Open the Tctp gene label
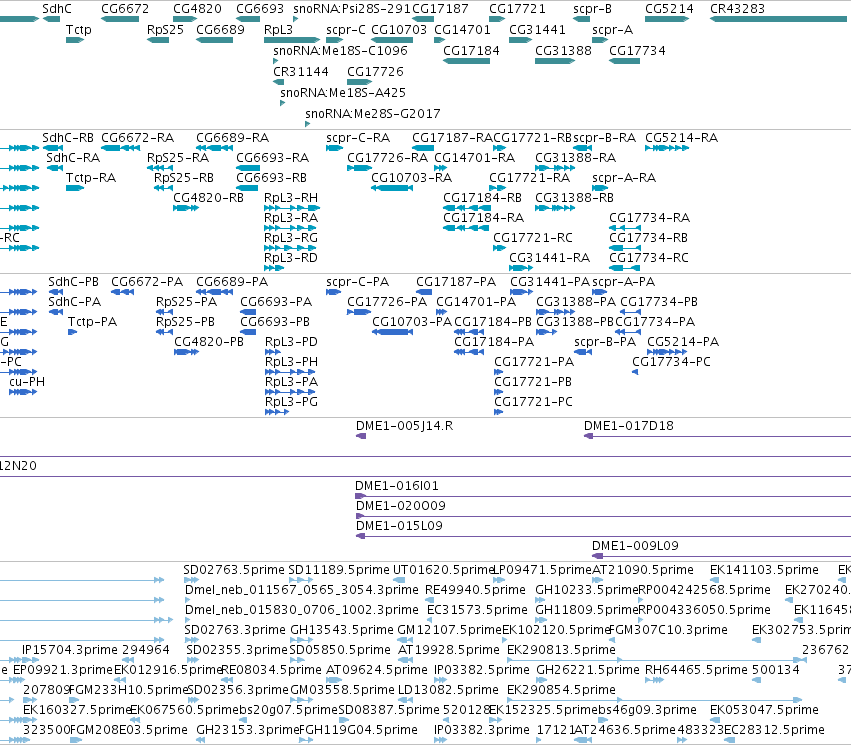The image size is (851, 745). 79,30
